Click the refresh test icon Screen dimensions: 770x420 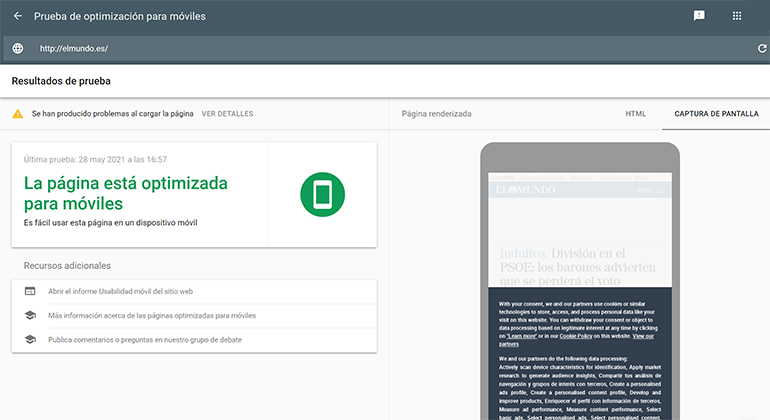(x=762, y=48)
